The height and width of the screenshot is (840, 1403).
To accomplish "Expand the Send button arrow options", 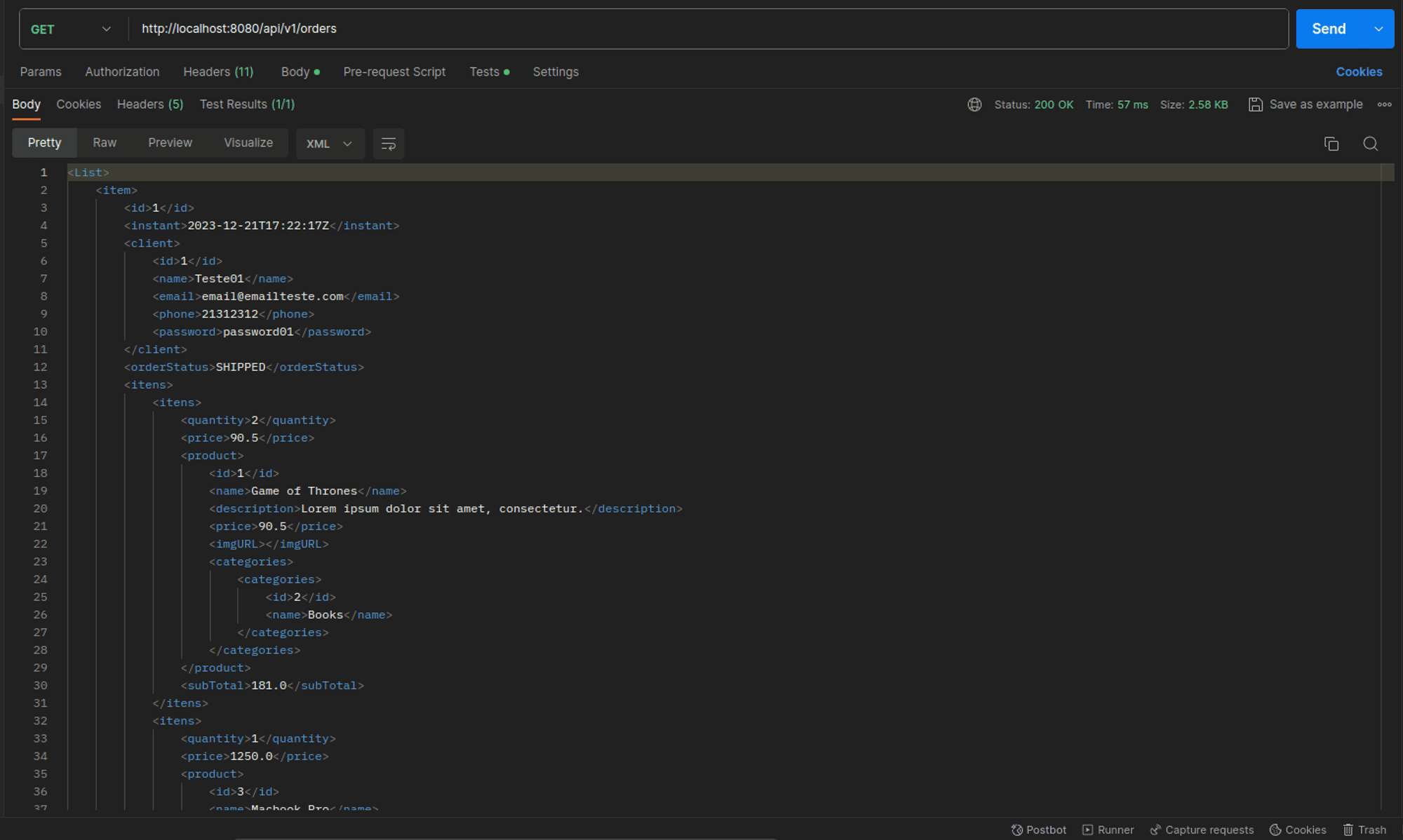I will (x=1378, y=29).
